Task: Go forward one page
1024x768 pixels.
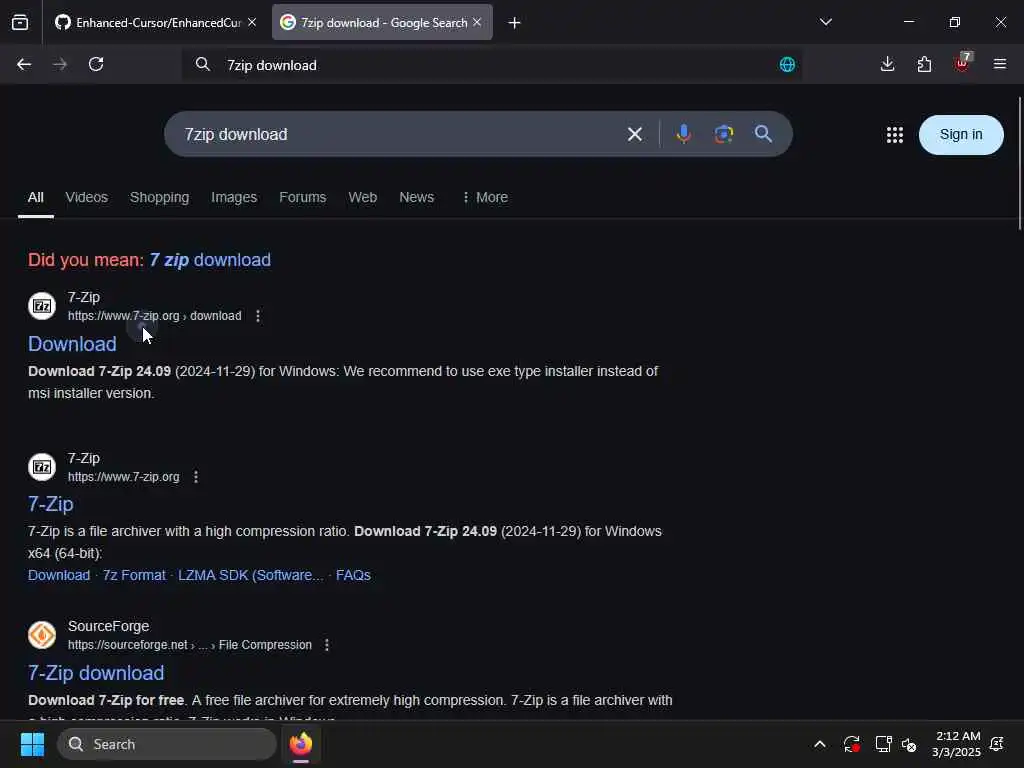Action: 60,64
